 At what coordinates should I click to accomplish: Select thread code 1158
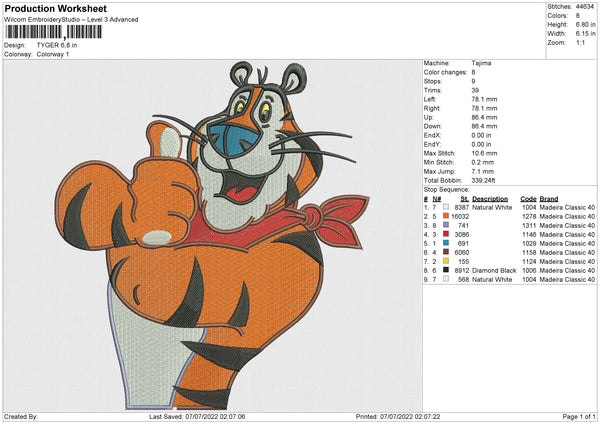click(x=529, y=252)
